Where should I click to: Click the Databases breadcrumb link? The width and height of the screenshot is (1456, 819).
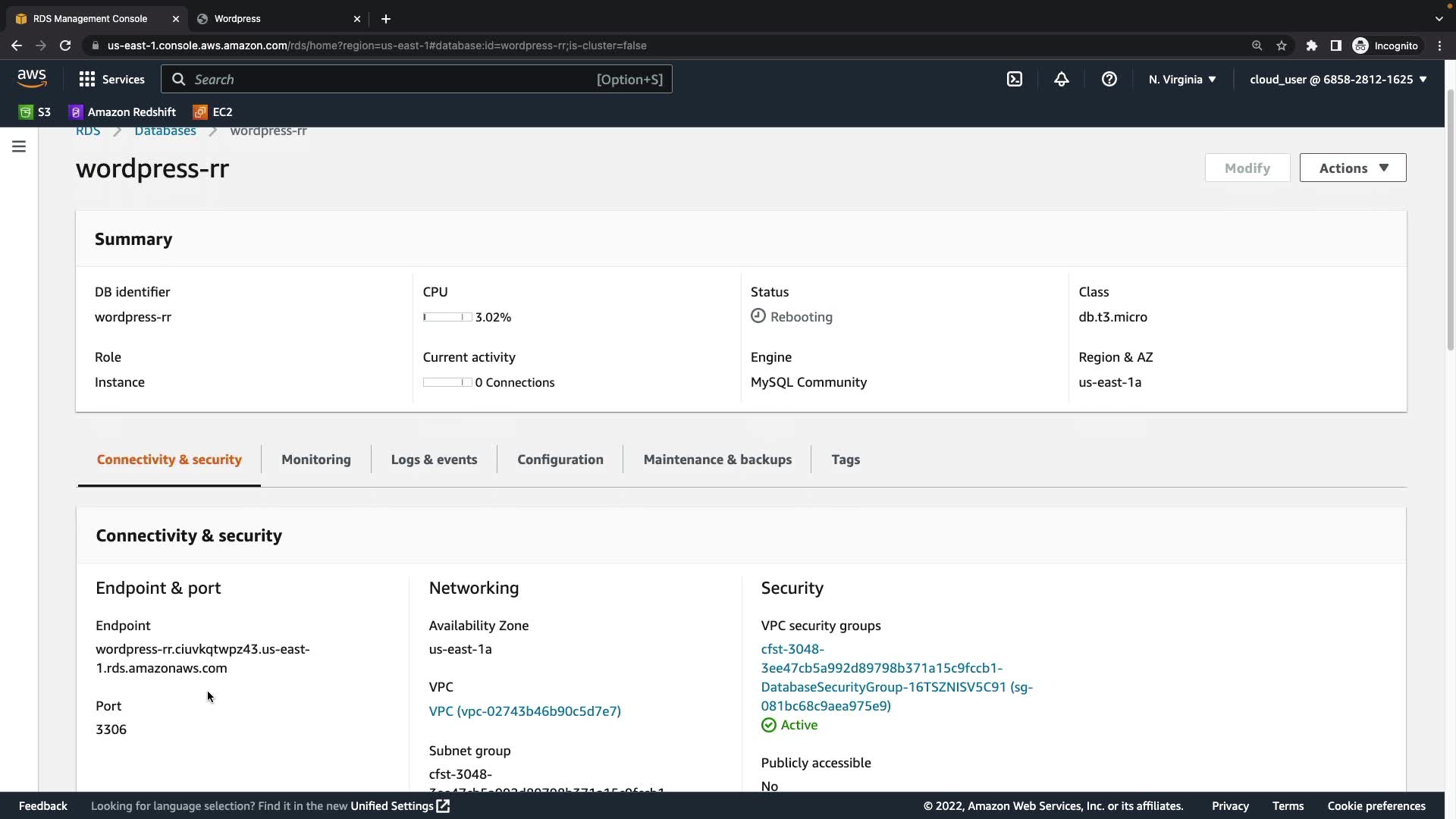point(165,131)
